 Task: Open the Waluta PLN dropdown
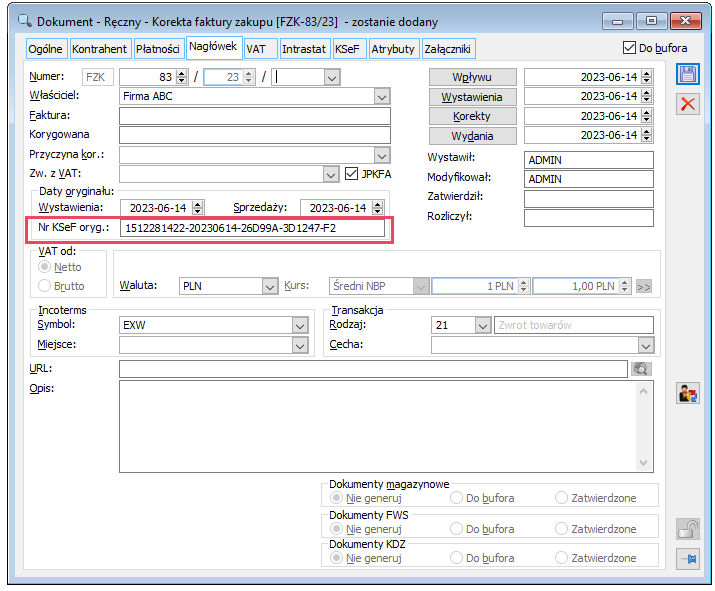click(270, 286)
